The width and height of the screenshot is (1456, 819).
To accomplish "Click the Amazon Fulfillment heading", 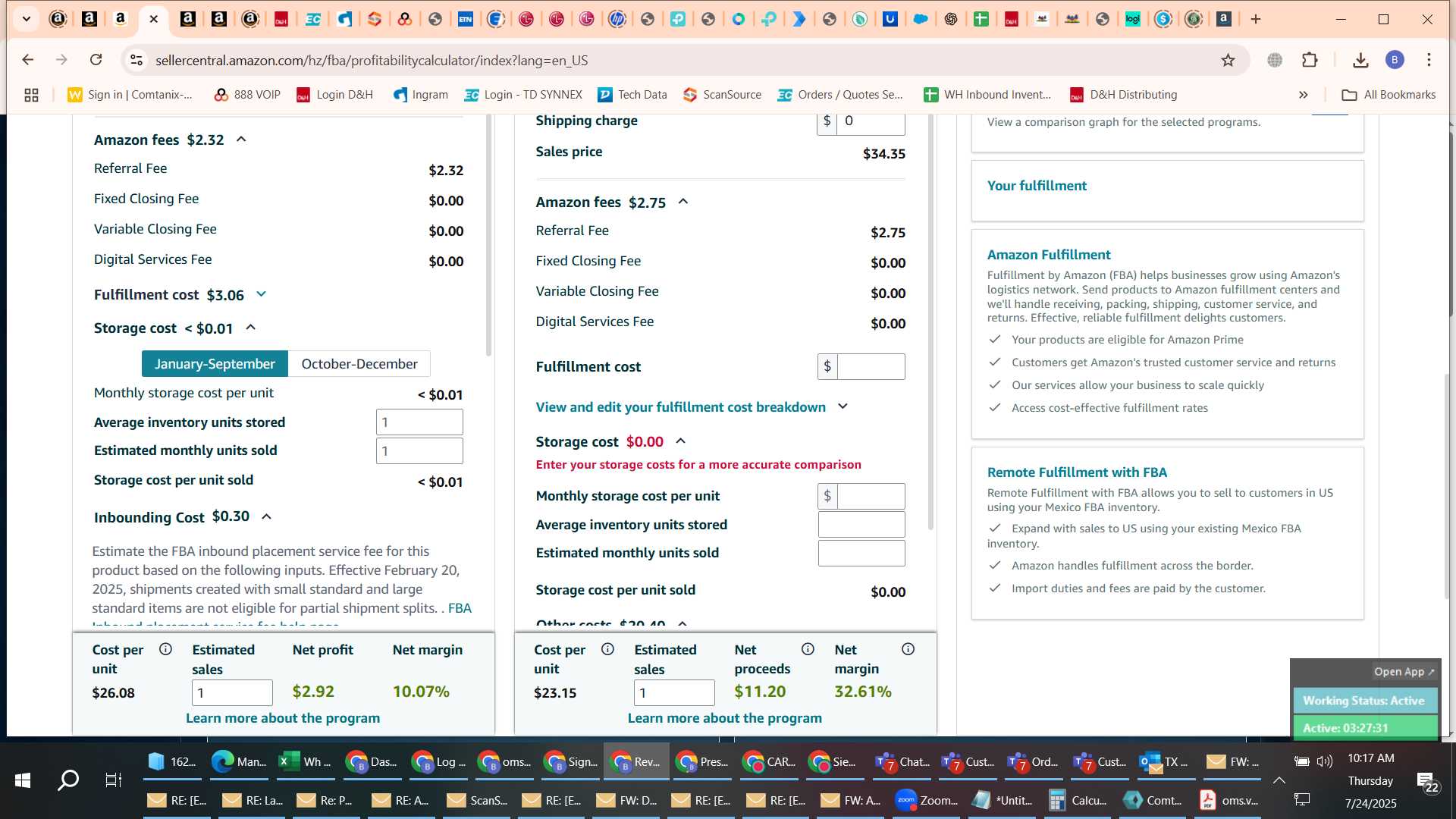I will (1049, 255).
